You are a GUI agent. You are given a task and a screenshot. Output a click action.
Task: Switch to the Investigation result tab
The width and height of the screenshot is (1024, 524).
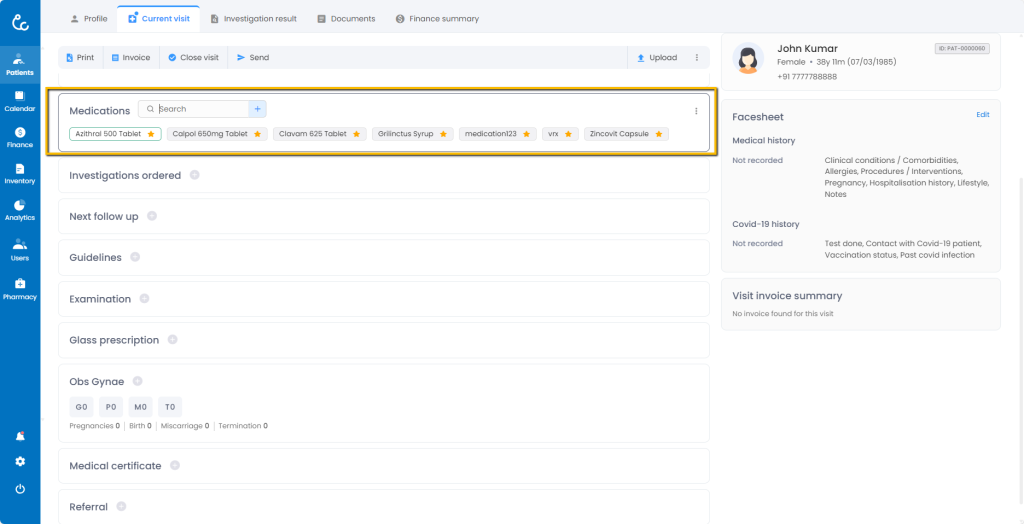(253, 19)
